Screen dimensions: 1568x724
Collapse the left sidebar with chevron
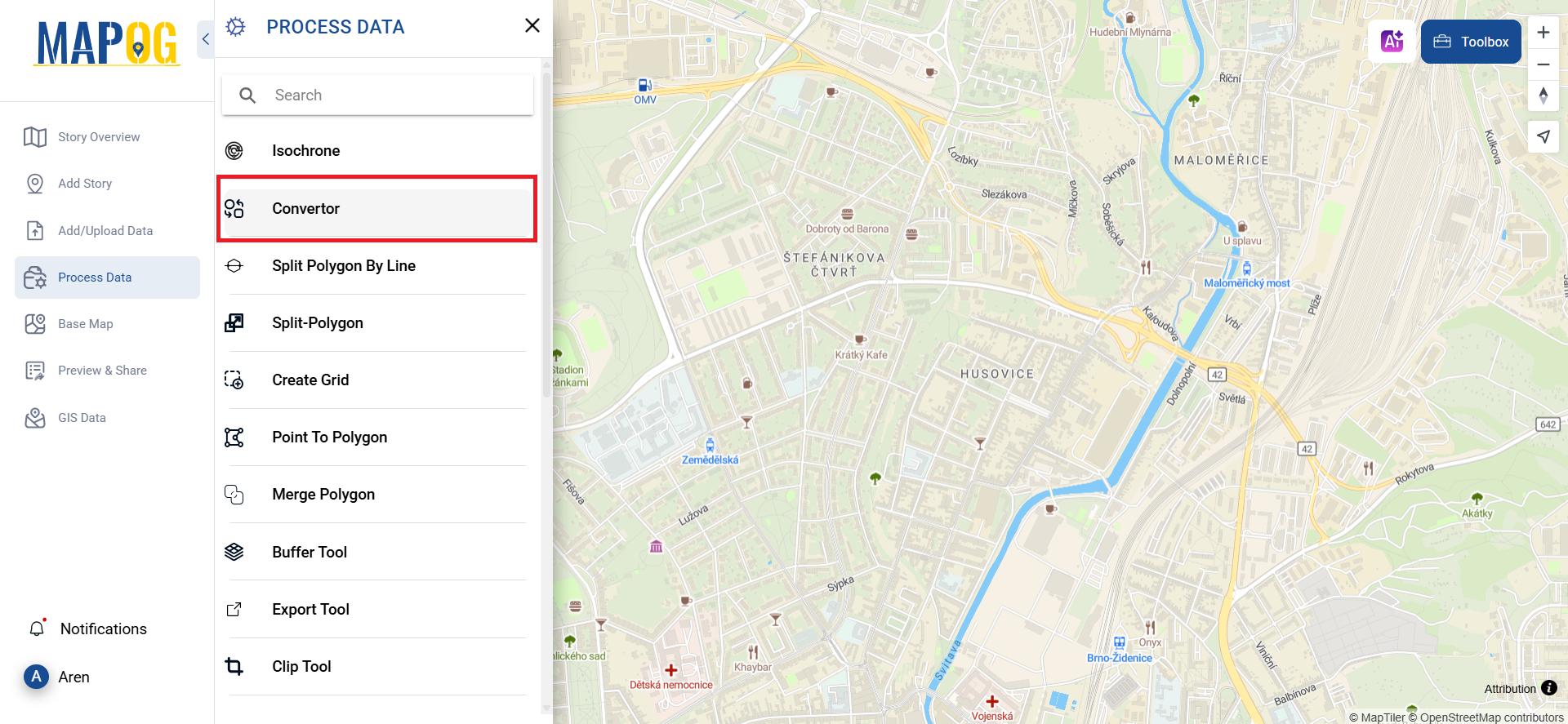(206, 39)
